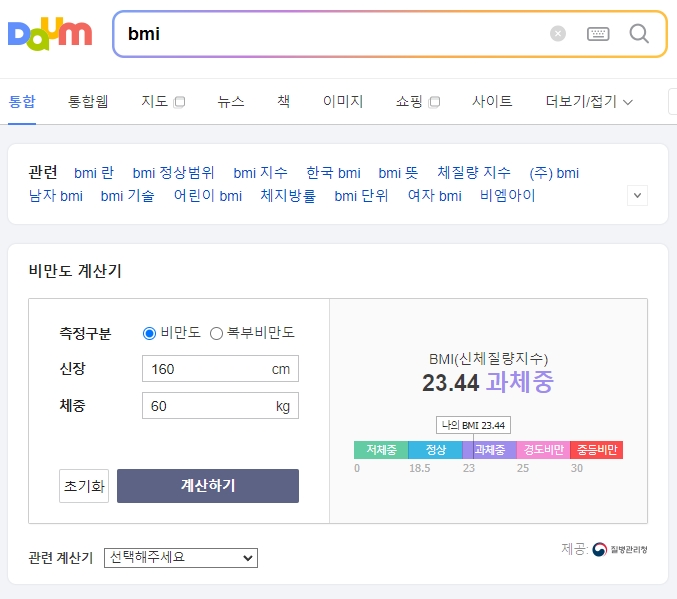Select the 복부비만도 radio button
This screenshot has height=599, width=677.
pyautogui.click(x=216, y=333)
